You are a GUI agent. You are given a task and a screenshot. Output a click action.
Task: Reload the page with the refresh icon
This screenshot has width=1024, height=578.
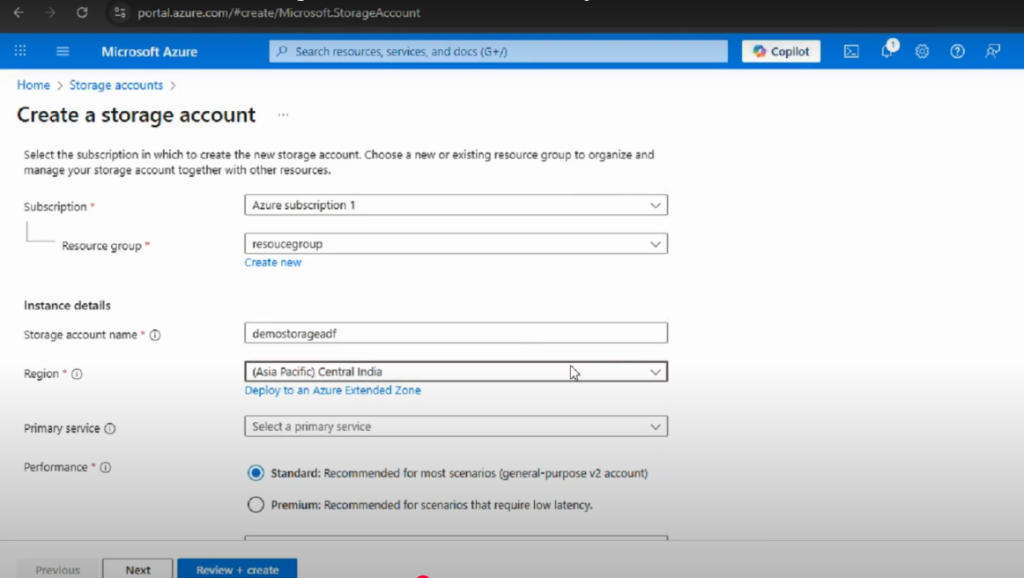pyautogui.click(x=82, y=12)
